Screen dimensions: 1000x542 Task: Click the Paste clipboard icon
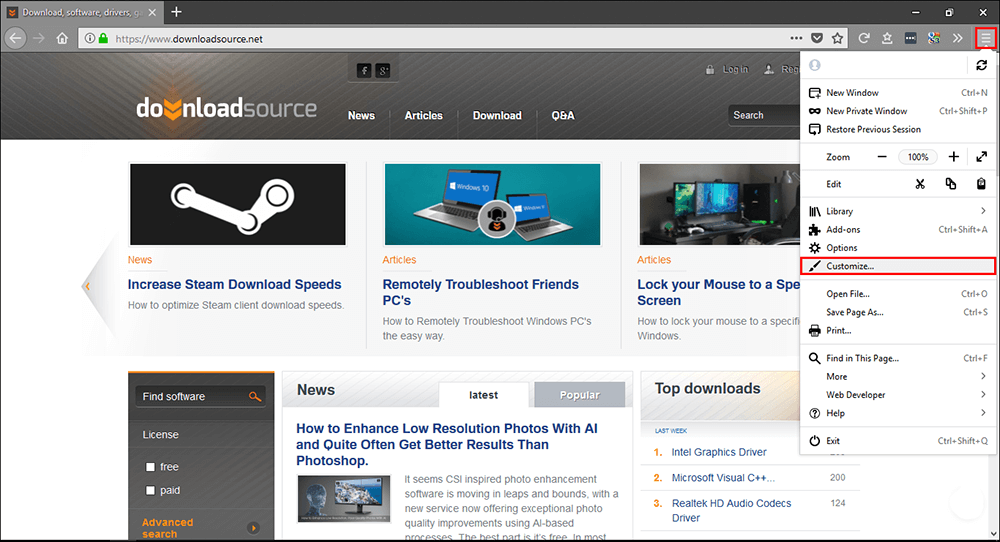click(x=981, y=184)
